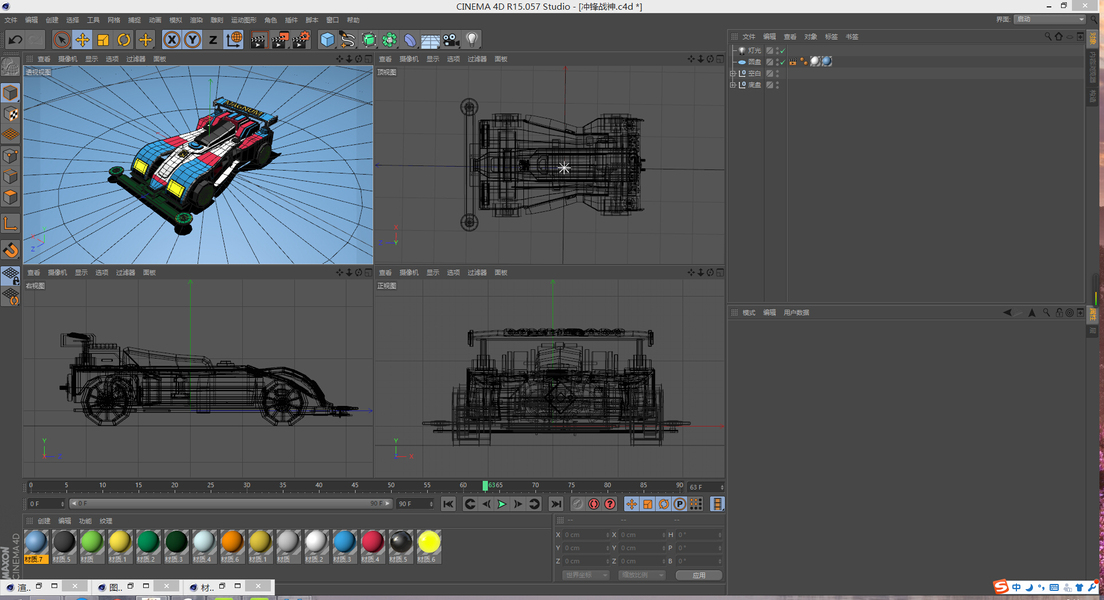Viewport: 1104px width, 600px height.
Task: Select Edges mode in left toolbar
Action: point(11,176)
